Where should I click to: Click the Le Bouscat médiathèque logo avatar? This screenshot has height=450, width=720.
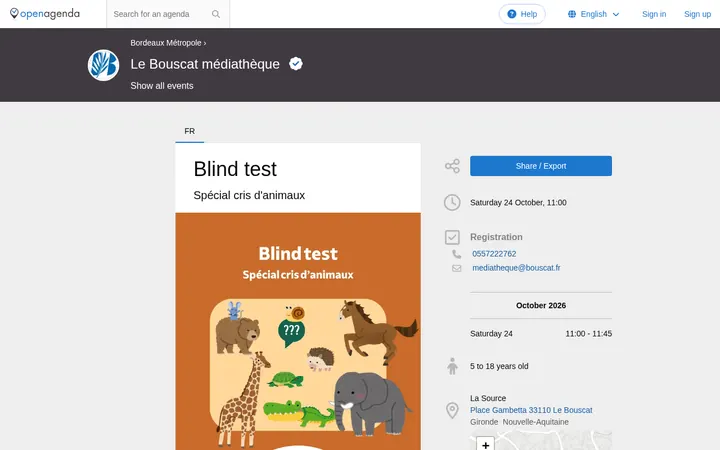coord(103,65)
